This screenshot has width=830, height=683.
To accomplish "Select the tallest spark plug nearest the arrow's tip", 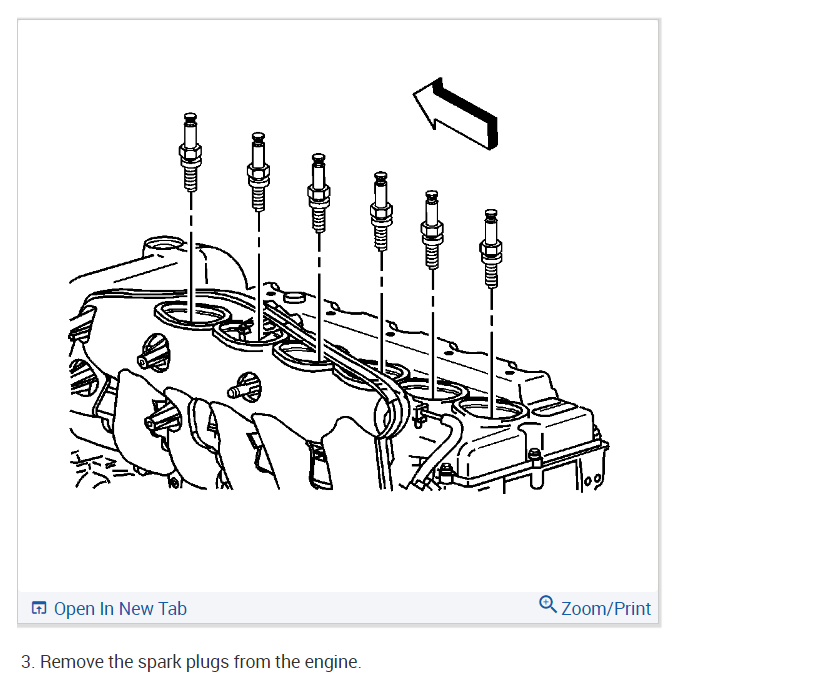I will 190,151.
